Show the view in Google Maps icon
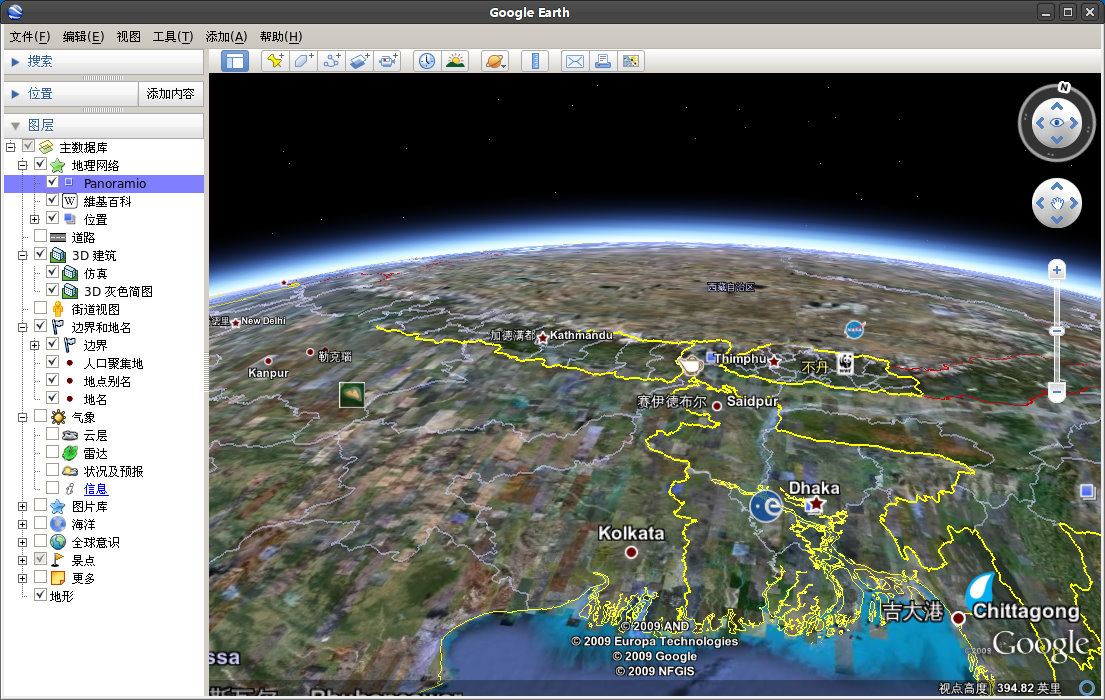Image resolution: width=1105 pixels, height=700 pixels. tap(631, 61)
